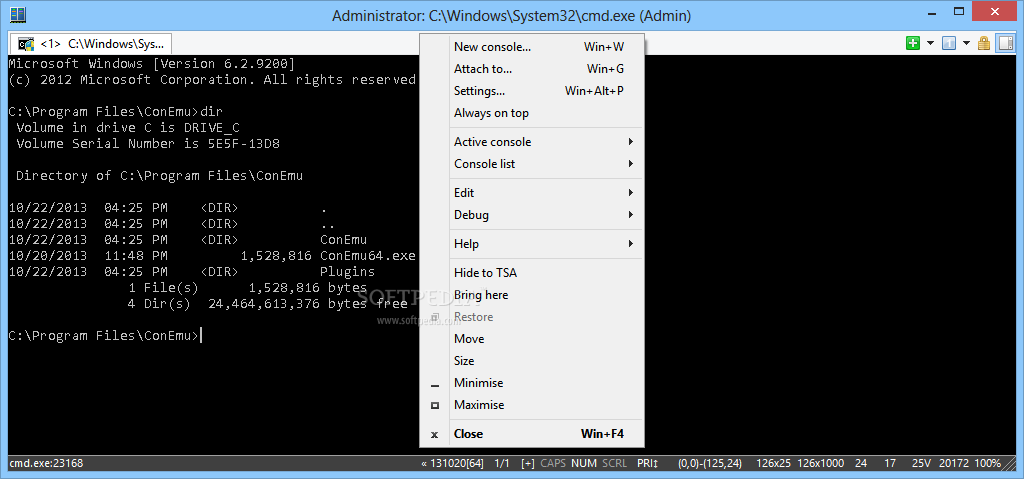Expand the 'Console list' submenu
The height and width of the screenshot is (479, 1024).
(532, 164)
